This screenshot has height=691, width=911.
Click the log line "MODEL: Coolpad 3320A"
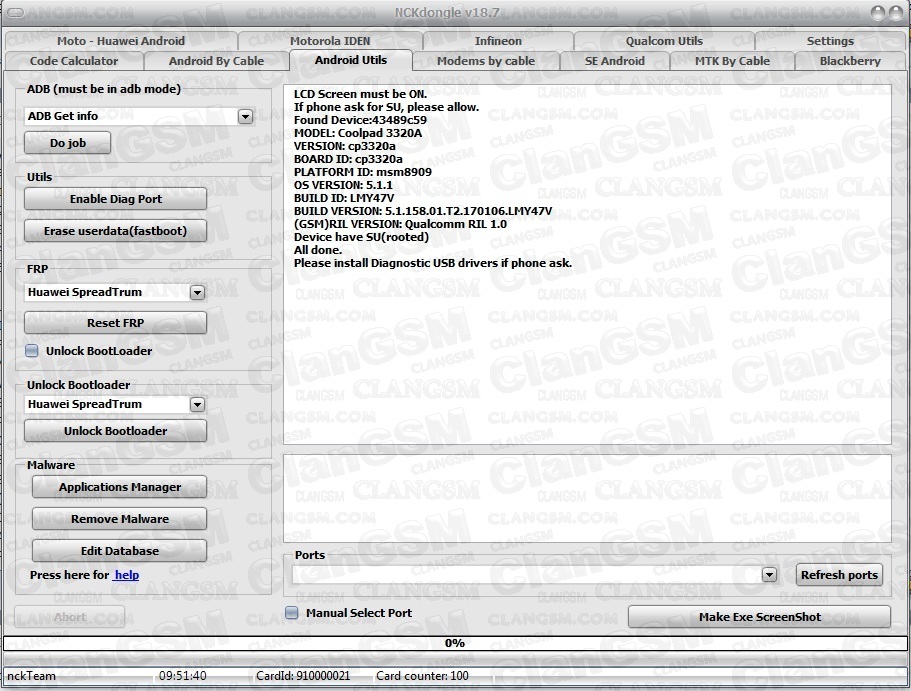click(x=358, y=133)
